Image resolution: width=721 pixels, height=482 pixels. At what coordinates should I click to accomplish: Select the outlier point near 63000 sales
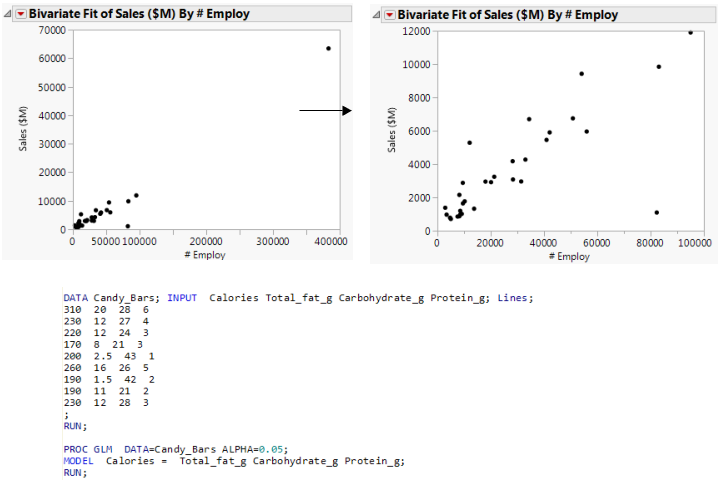pos(329,48)
